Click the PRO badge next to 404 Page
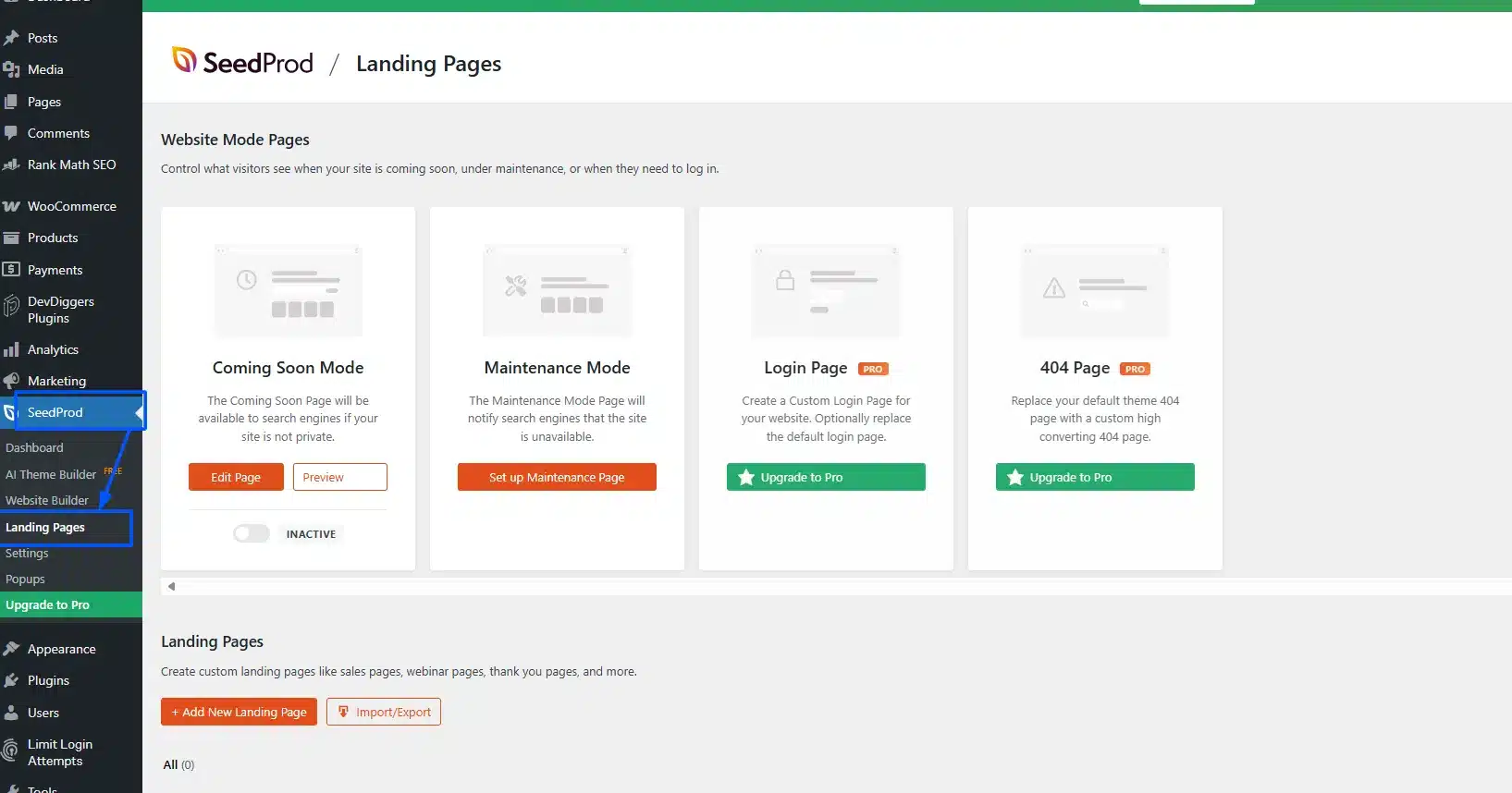Screen dimensions: 1512x793 tap(1135, 369)
